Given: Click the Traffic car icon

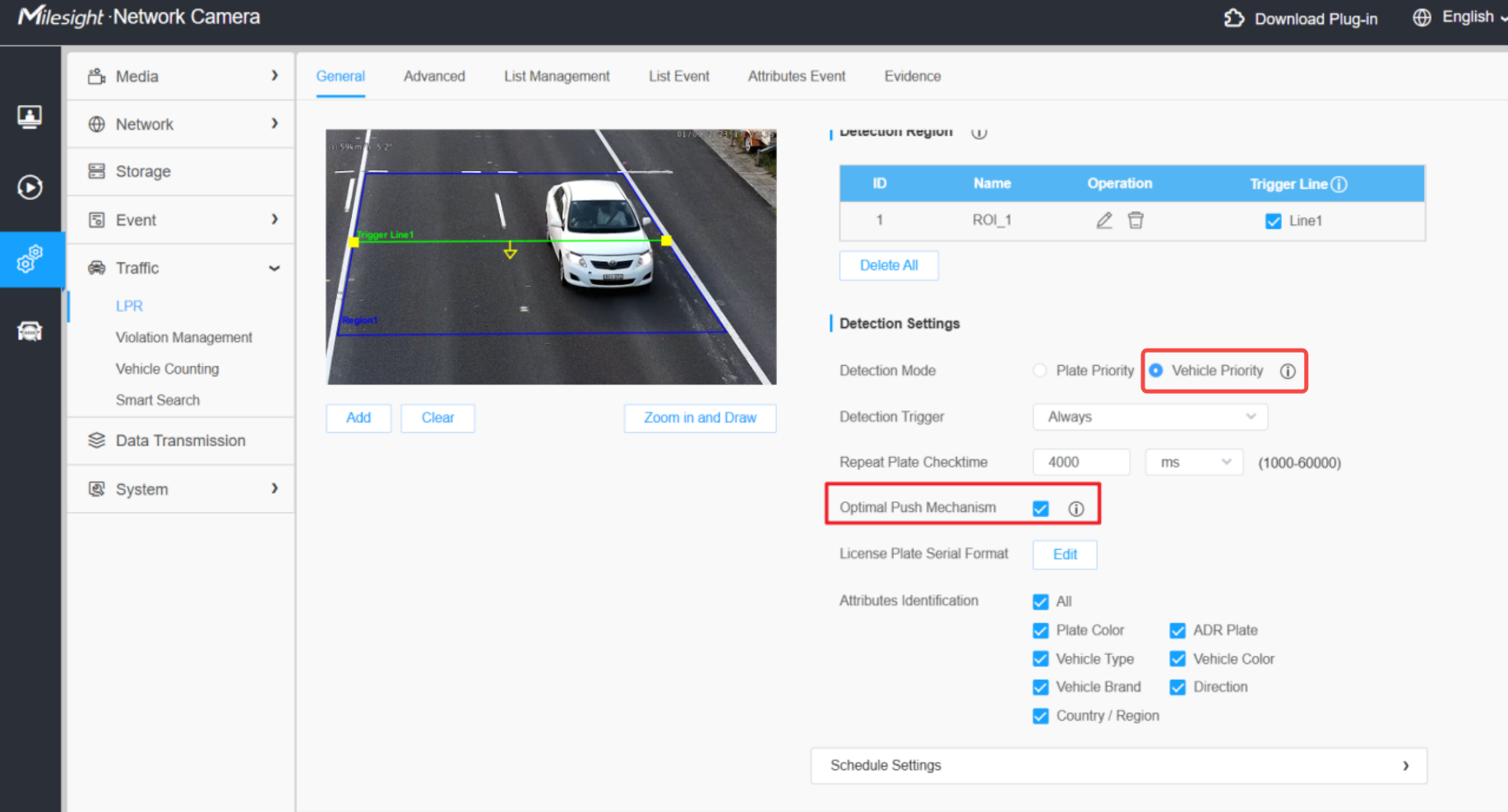Looking at the screenshot, I should point(96,268).
